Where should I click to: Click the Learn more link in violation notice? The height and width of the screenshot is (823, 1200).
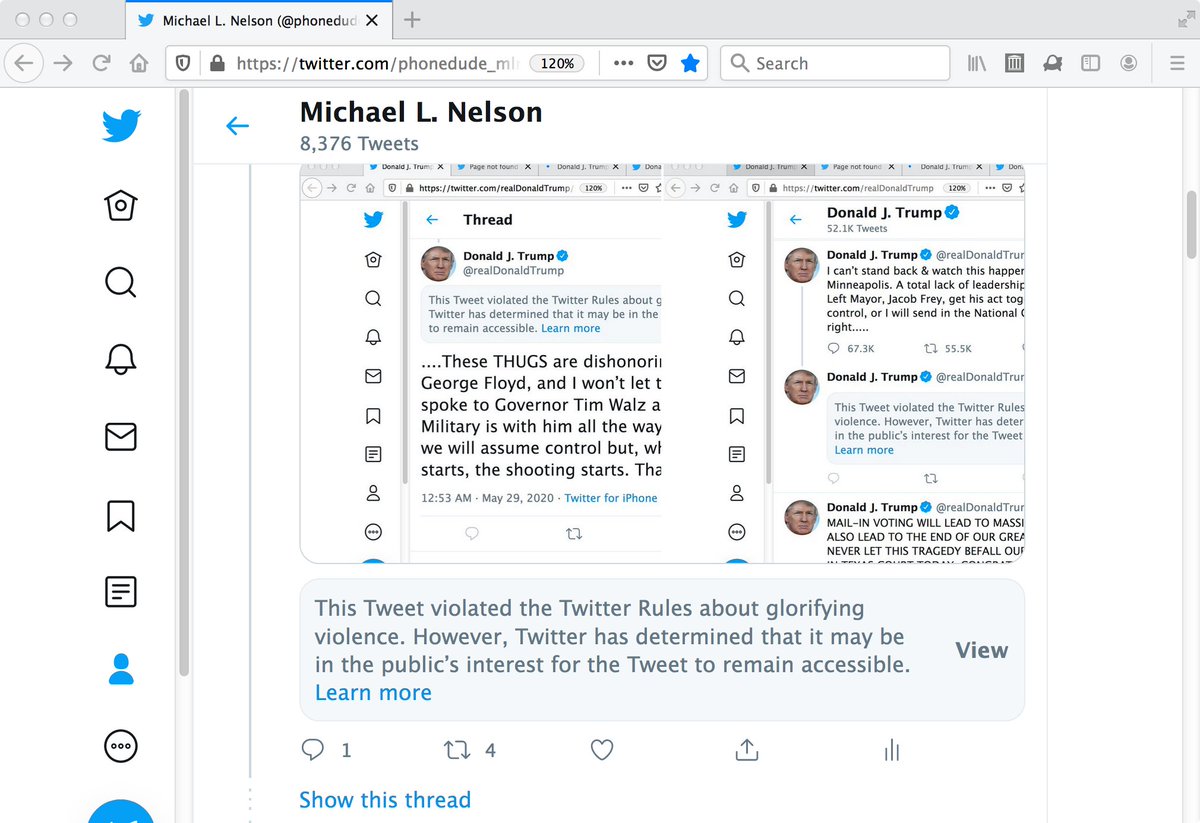[373, 692]
